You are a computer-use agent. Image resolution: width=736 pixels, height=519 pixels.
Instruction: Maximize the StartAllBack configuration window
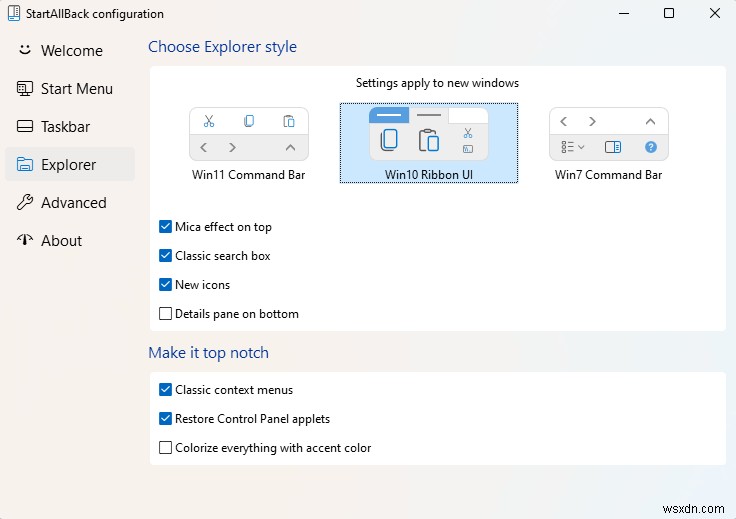(669, 14)
